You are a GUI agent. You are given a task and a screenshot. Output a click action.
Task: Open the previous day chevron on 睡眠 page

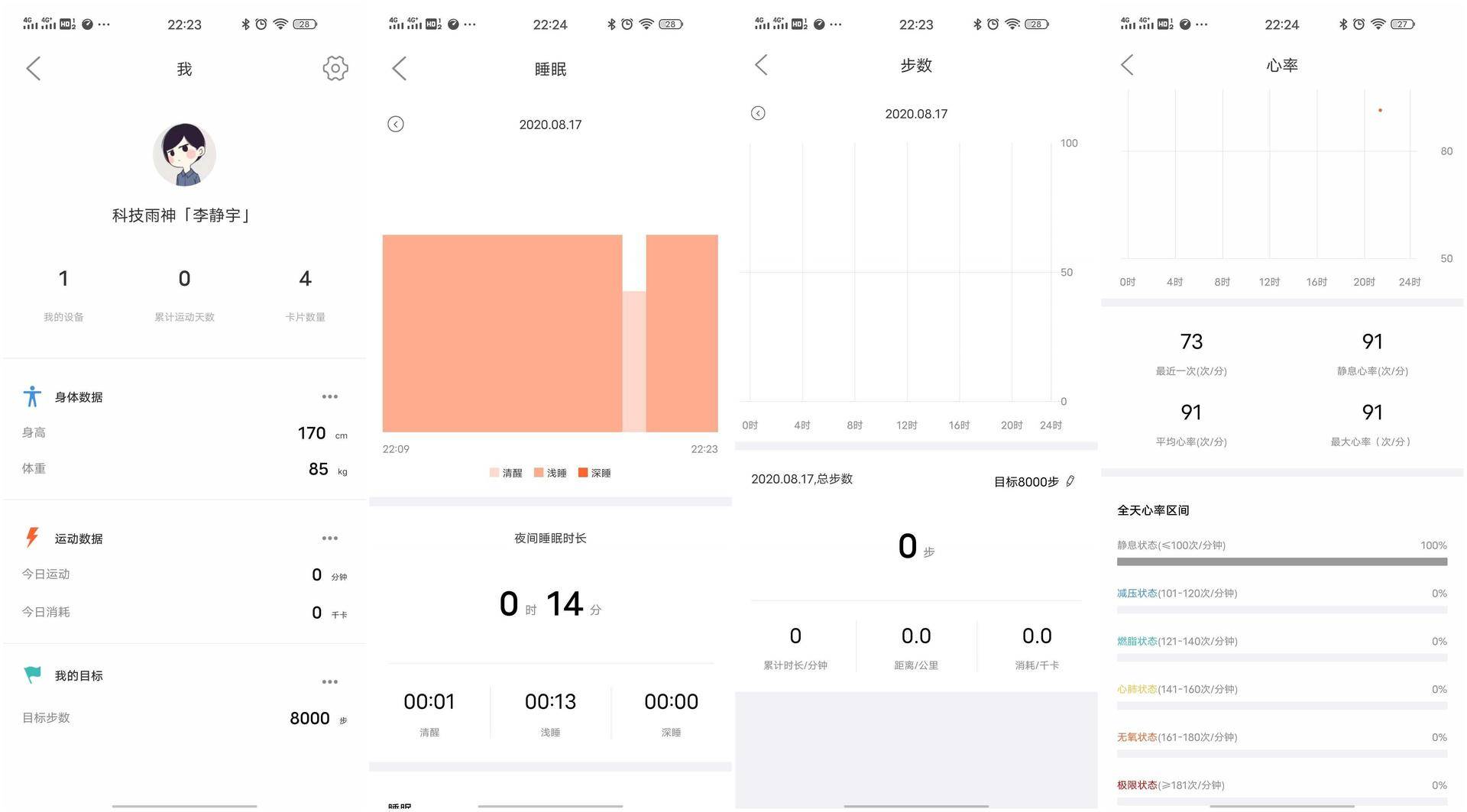point(396,123)
